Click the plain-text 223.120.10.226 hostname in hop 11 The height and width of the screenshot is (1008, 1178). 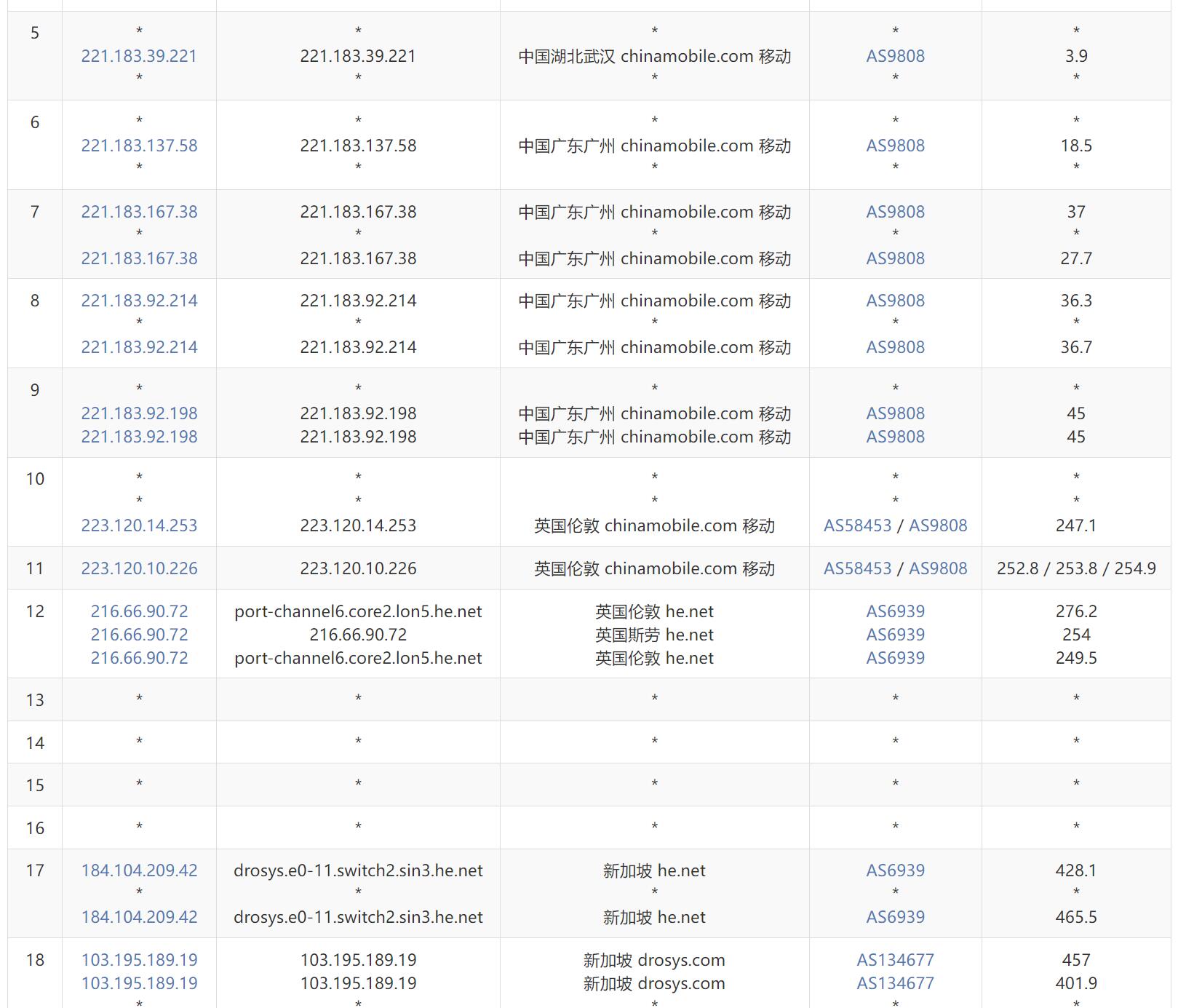358,568
